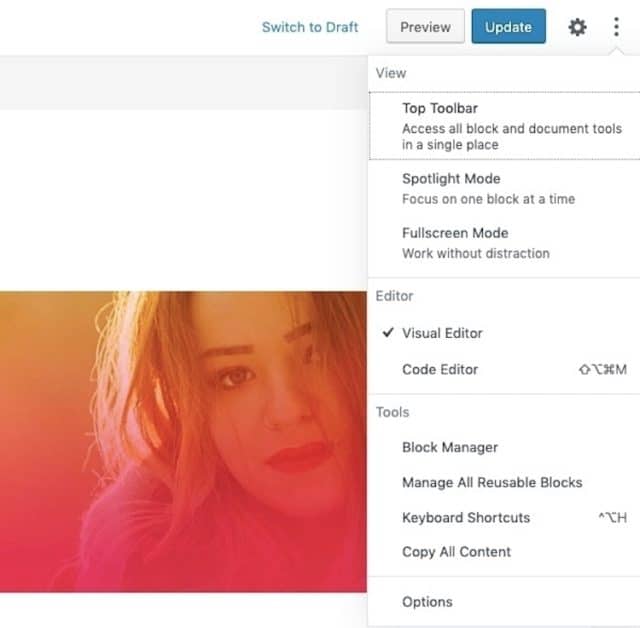Enable the Top Toolbar option
Screen dimensions: 640x628
pyautogui.click(x=439, y=108)
